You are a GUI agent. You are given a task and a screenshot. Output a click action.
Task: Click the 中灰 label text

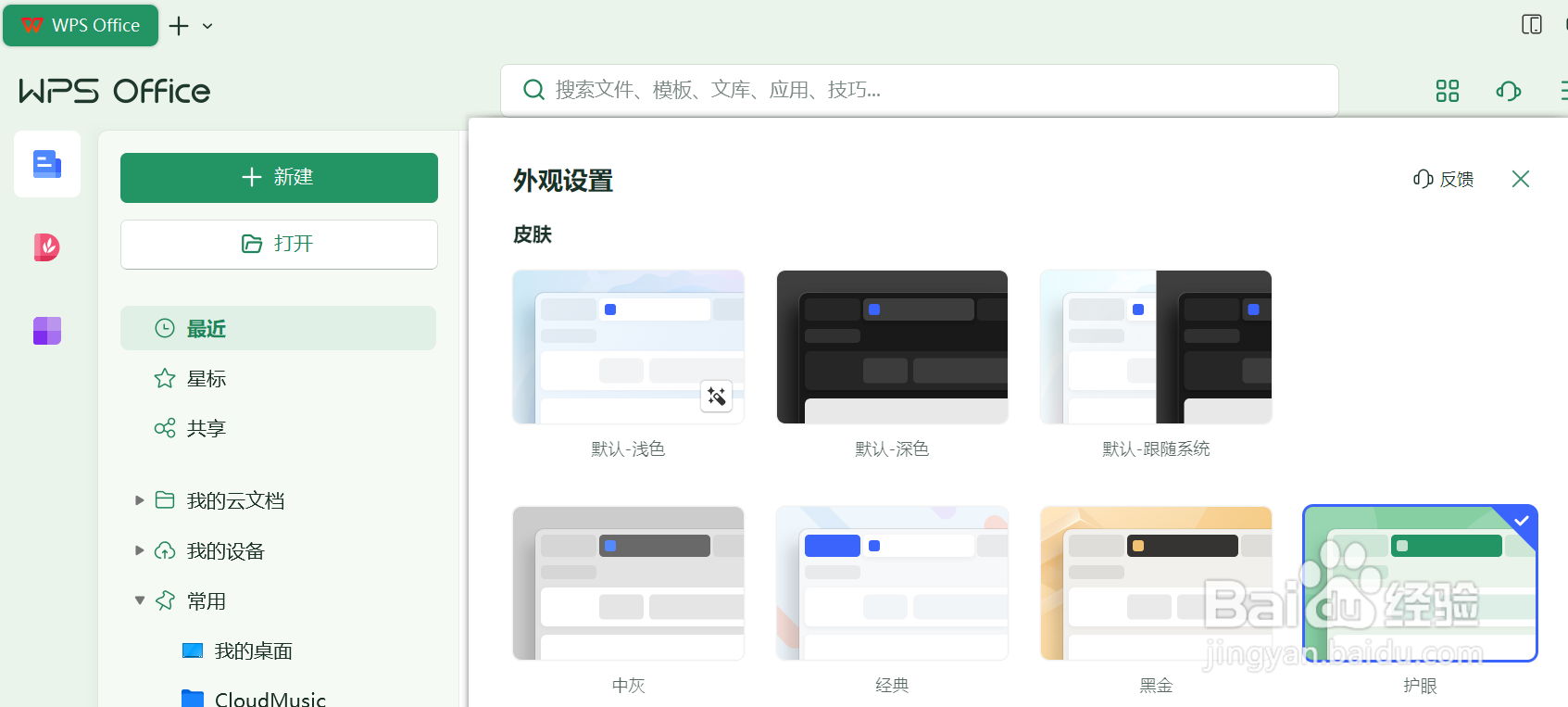pos(629,686)
